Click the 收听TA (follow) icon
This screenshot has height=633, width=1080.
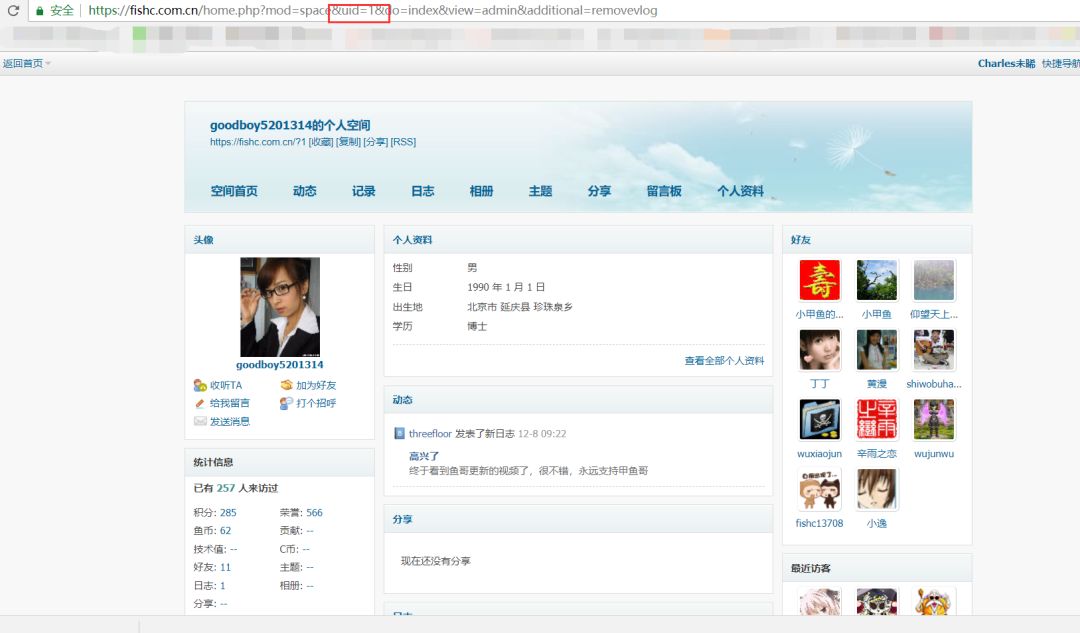200,385
